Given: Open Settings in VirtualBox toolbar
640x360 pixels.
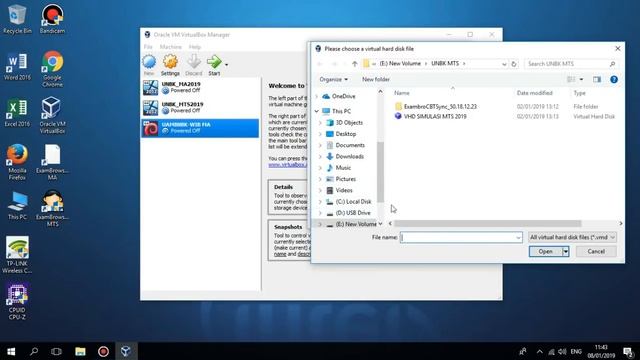Looking at the screenshot, I should (x=170, y=65).
